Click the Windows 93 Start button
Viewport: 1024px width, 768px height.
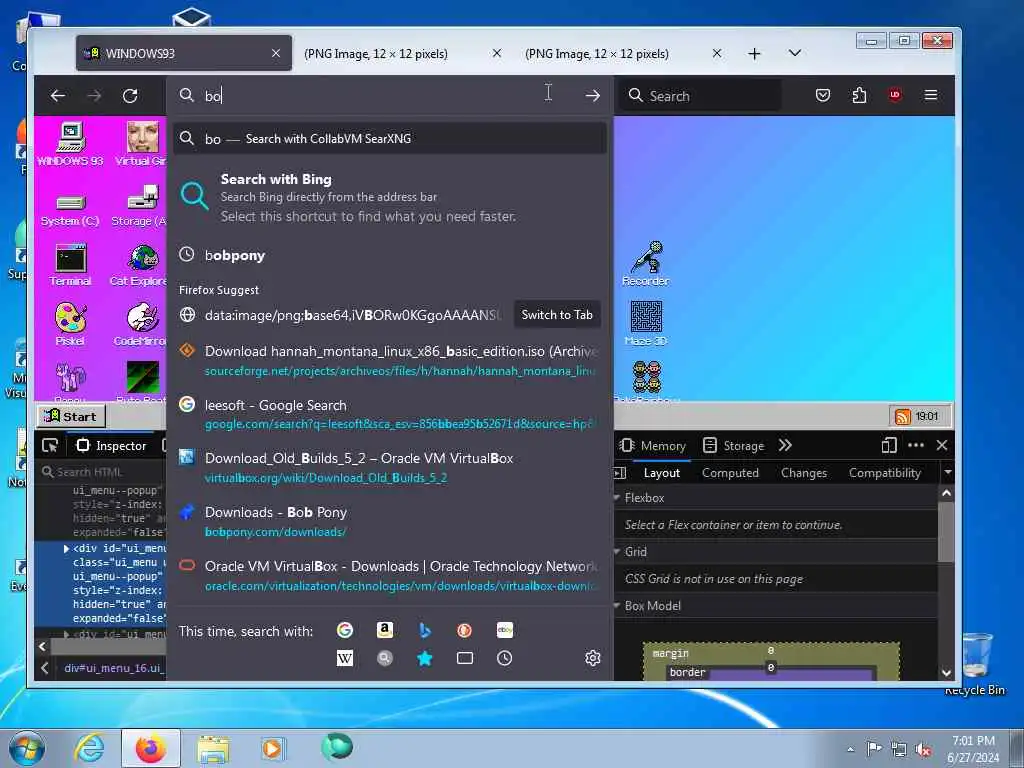pos(71,416)
